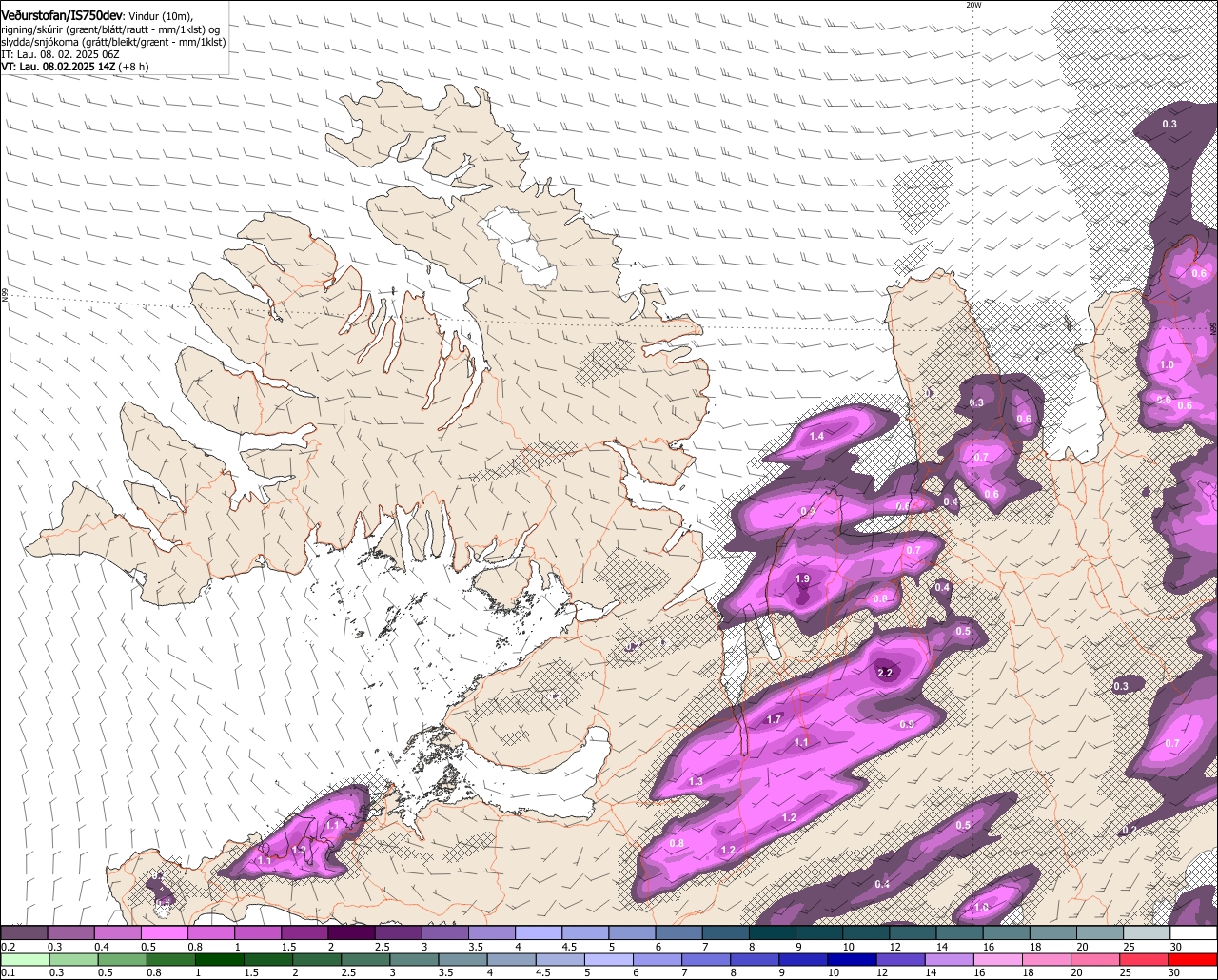The image size is (1218, 980).
Task: Click the Veðurstofan/IS750dev map title
Action: 61,15
